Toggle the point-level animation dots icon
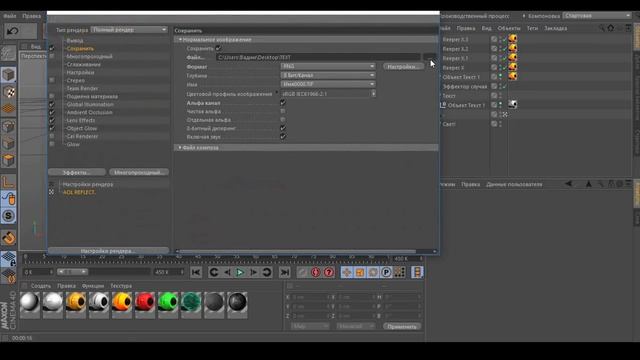The width and height of the screenshot is (640, 360). point(399,272)
